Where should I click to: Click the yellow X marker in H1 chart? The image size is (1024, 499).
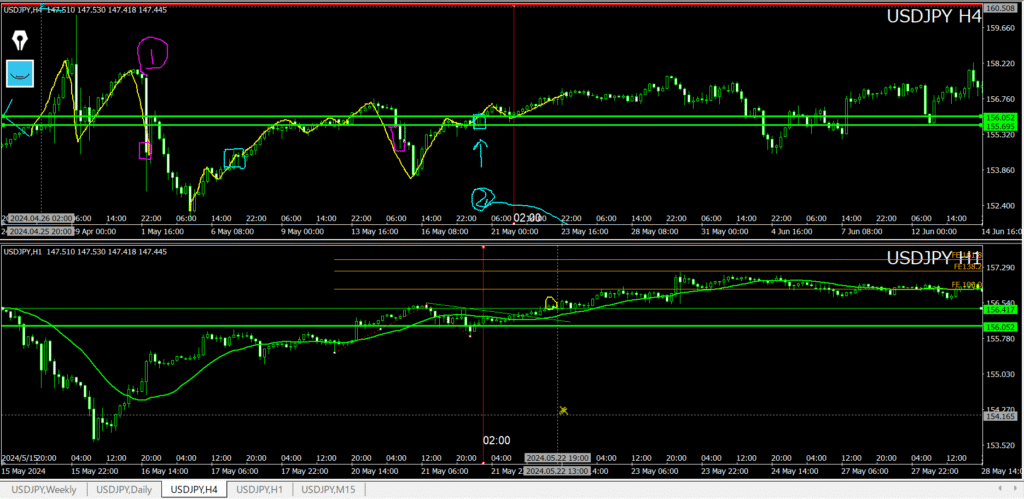coord(564,410)
